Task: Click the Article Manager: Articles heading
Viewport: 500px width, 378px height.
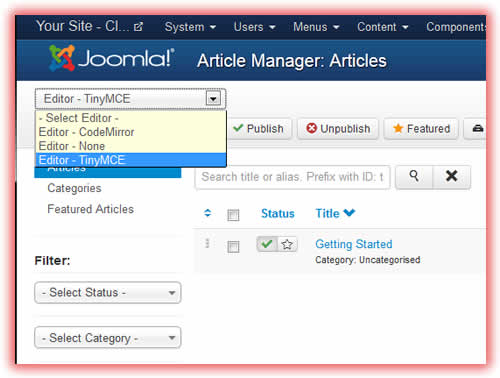Action: [x=292, y=61]
